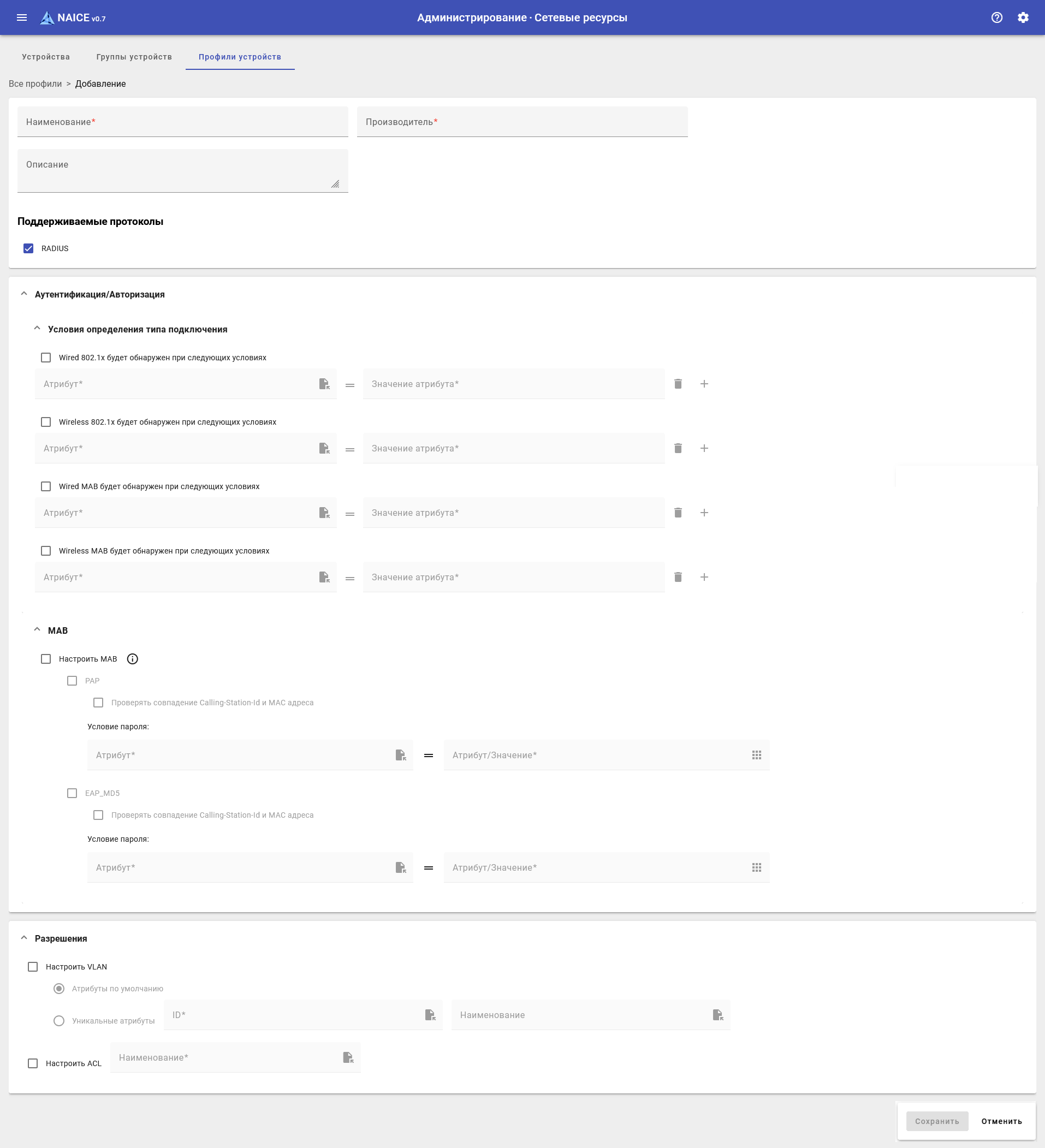Check the Wireless MAB detection checkbox
This screenshot has height=1148, width=1045.
[x=46, y=551]
